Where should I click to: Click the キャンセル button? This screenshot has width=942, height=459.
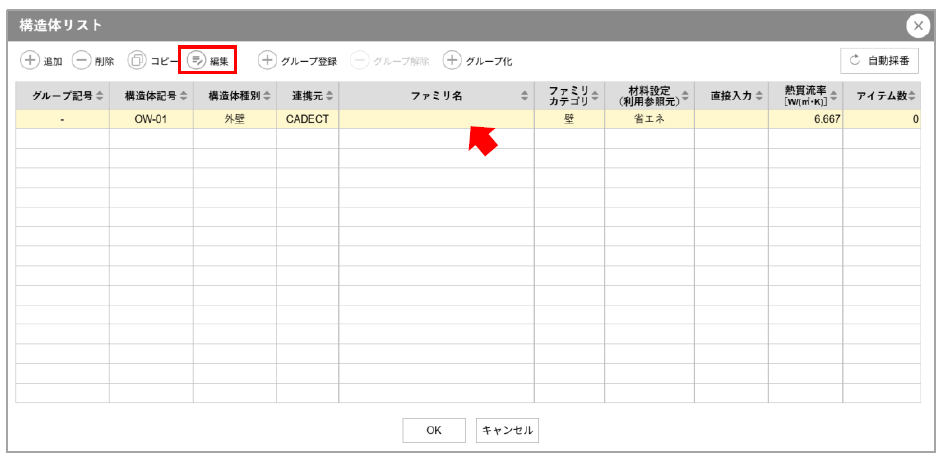pos(507,430)
